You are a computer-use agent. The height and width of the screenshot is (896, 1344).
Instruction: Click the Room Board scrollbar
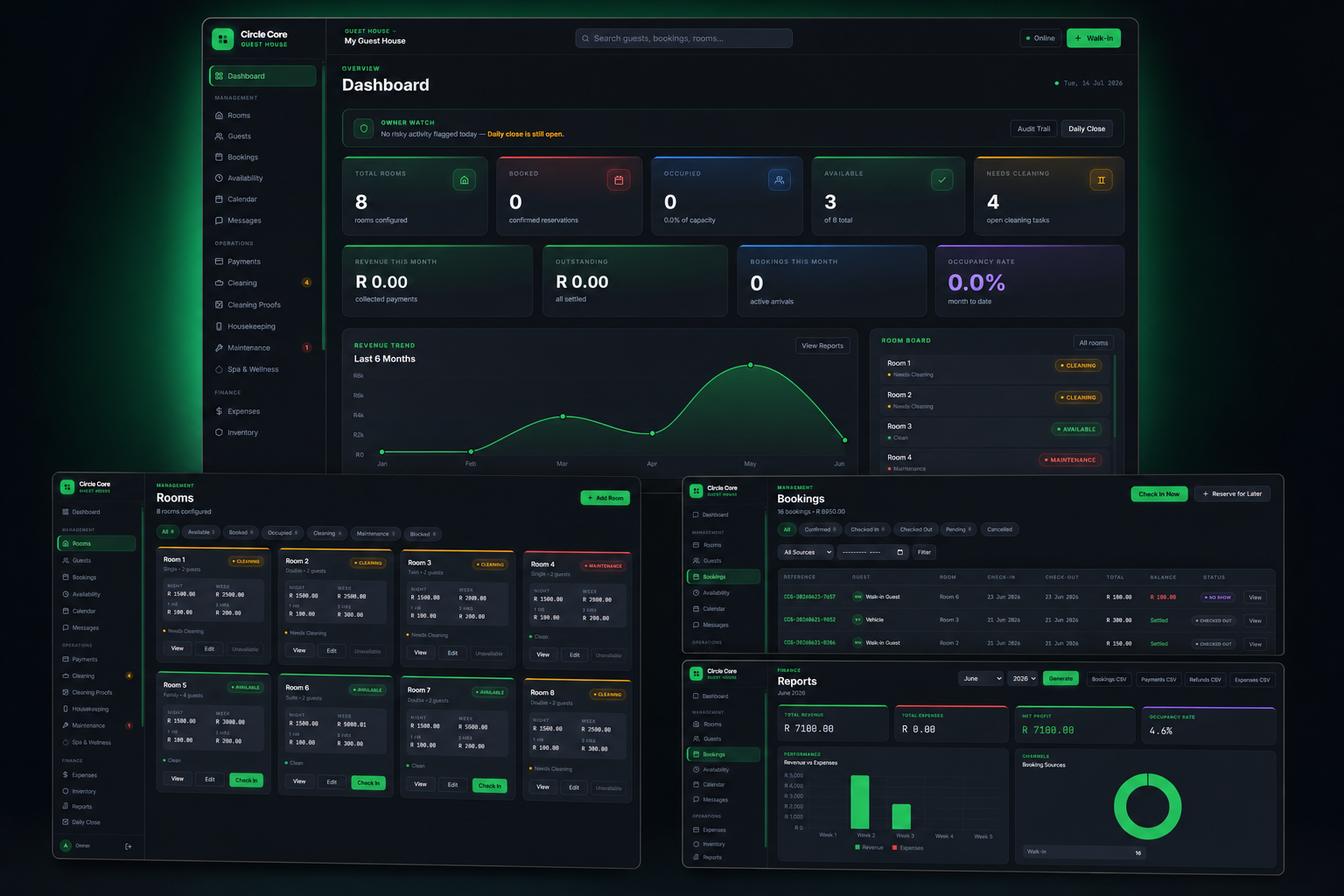point(1115,395)
